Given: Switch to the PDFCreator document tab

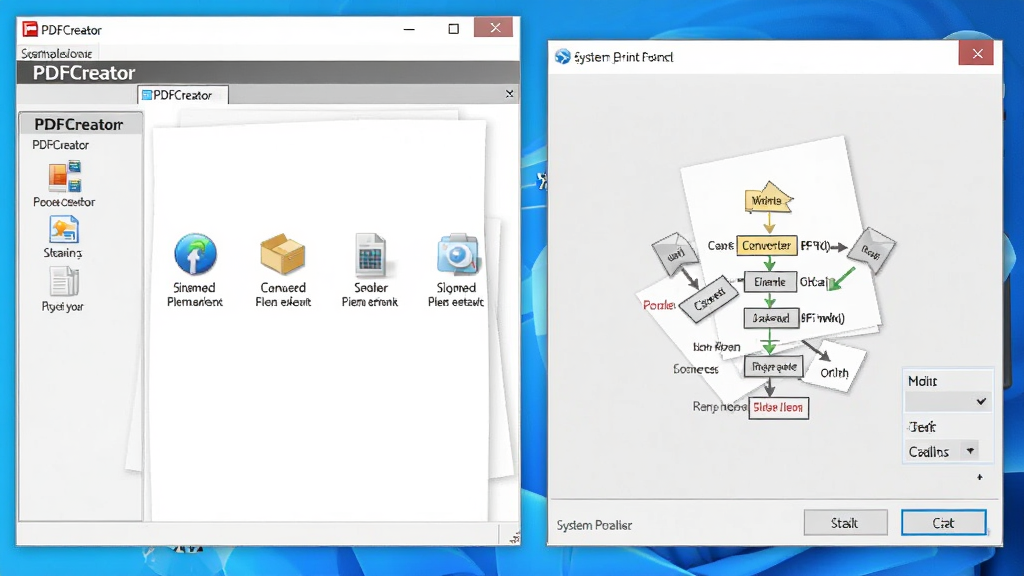Looking at the screenshot, I should [x=183, y=95].
